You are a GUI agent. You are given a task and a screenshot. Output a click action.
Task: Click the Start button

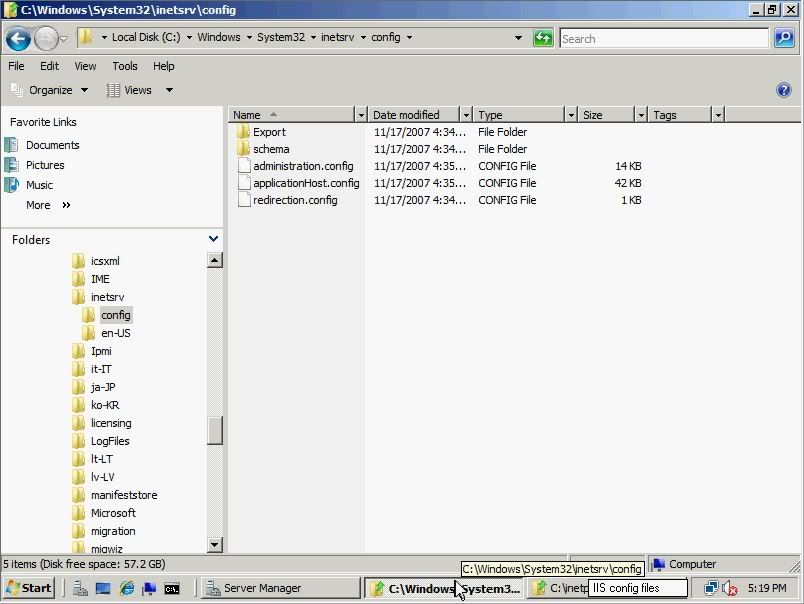29,588
